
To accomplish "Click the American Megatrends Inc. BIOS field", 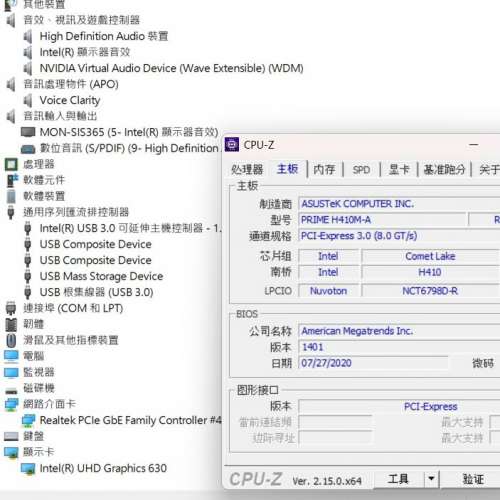I will (399, 331).
